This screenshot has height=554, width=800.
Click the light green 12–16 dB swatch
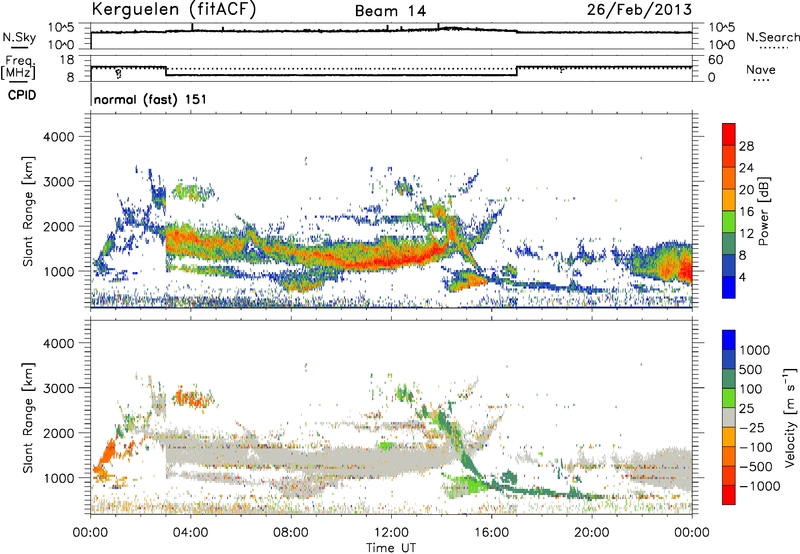[x=729, y=221]
